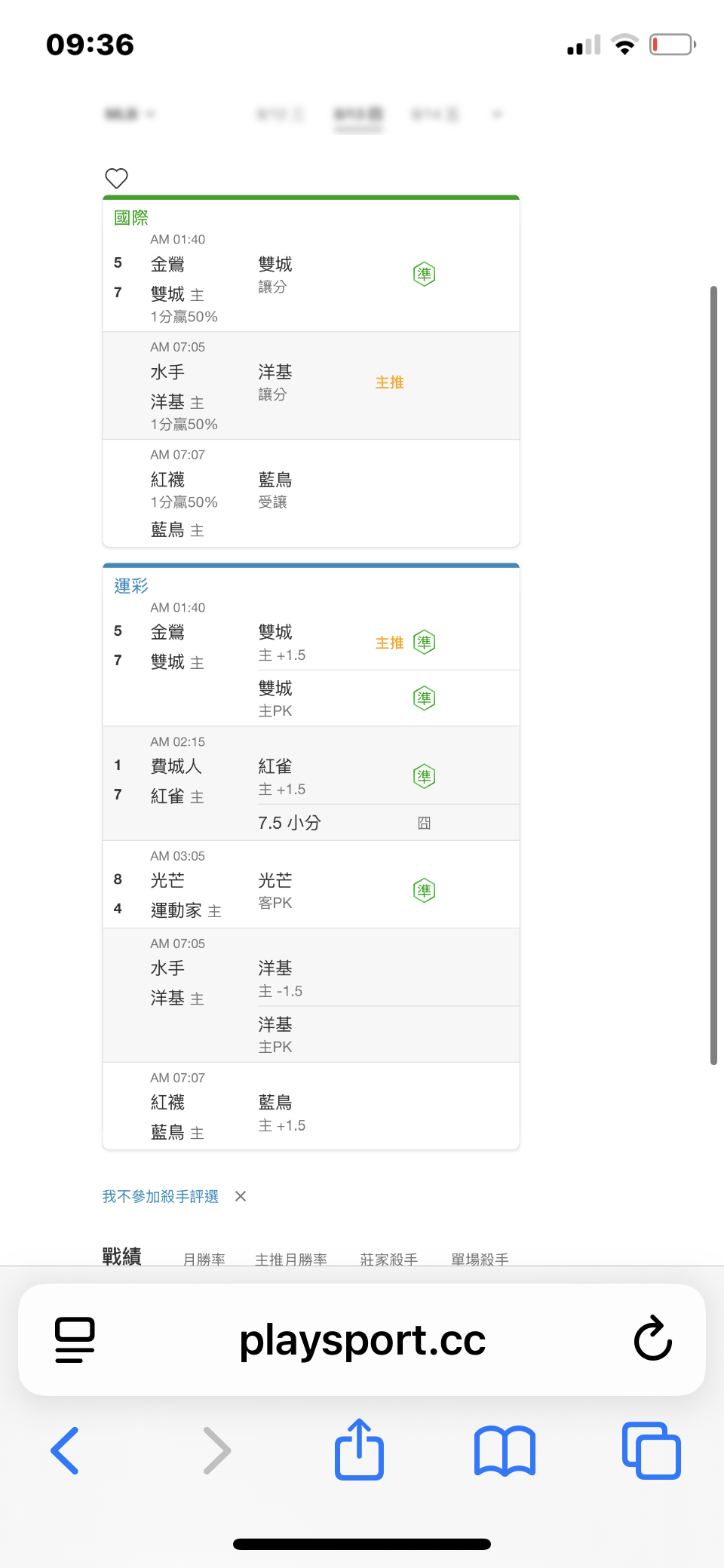
Task: Go back to previous page in Safari
Action: tap(65, 1450)
